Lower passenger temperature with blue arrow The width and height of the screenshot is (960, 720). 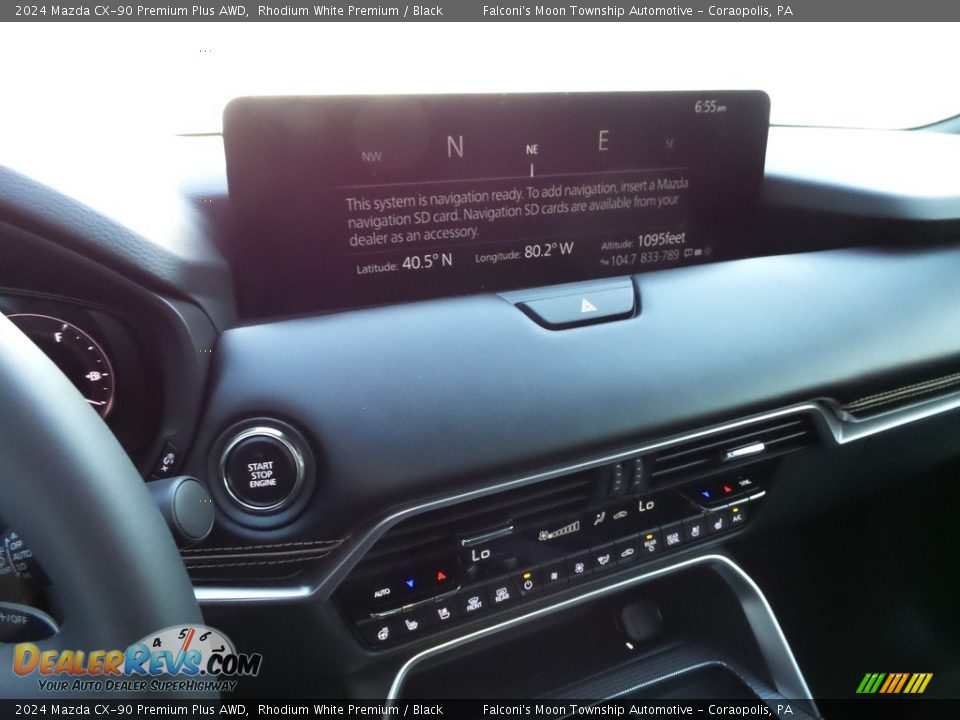(706, 494)
